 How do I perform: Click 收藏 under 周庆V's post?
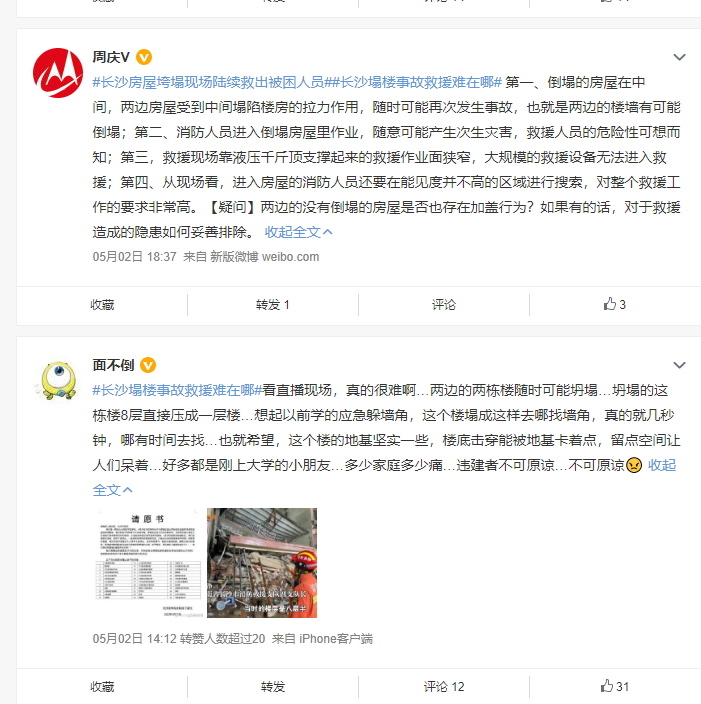point(102,305)
